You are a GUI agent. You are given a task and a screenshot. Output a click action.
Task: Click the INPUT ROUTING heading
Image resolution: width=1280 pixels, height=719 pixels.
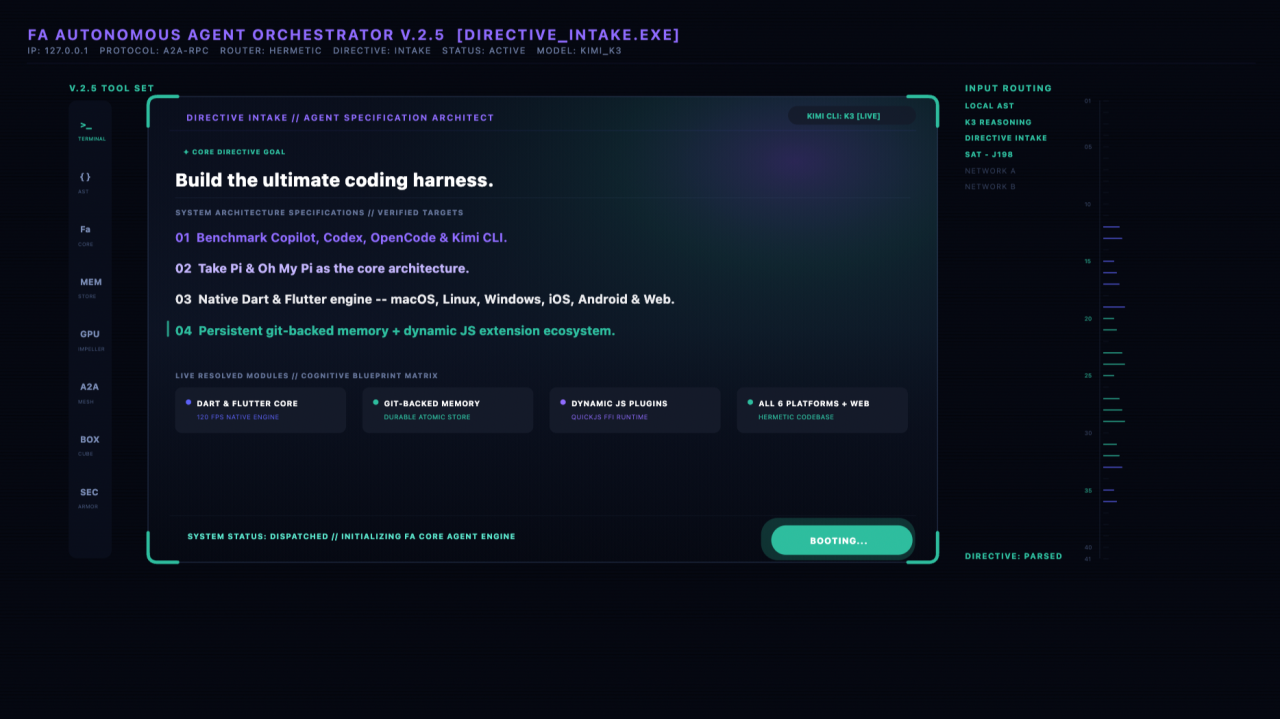(1008, 88)
